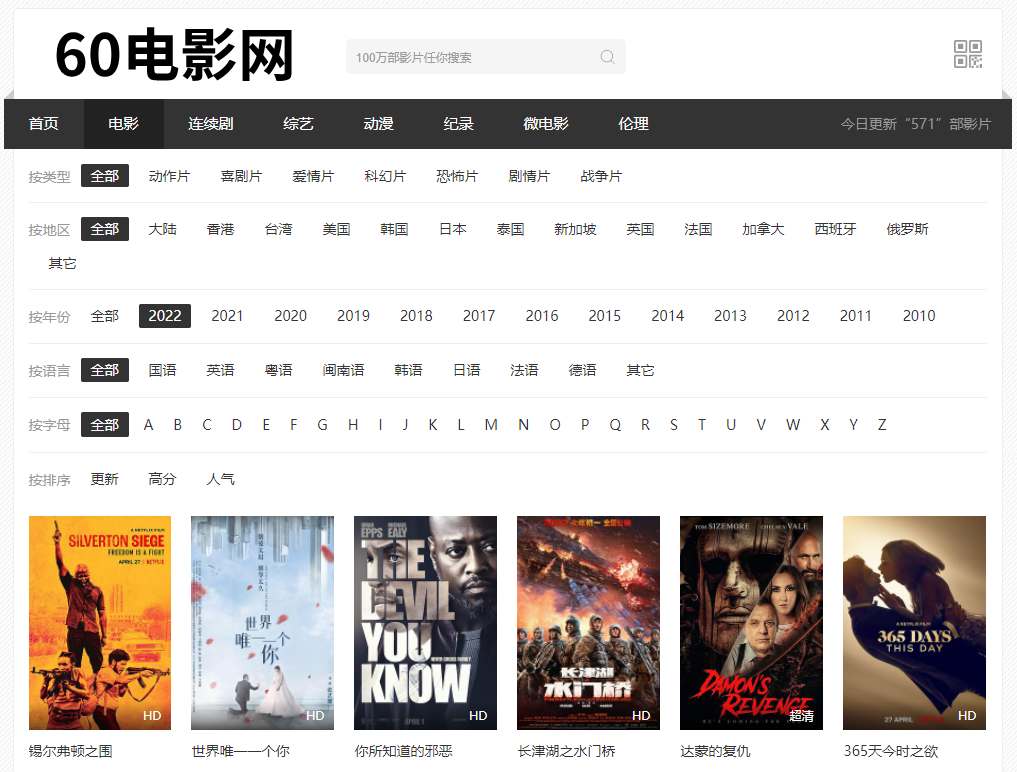Go to the 首页 nav tab

click(43, 124)
